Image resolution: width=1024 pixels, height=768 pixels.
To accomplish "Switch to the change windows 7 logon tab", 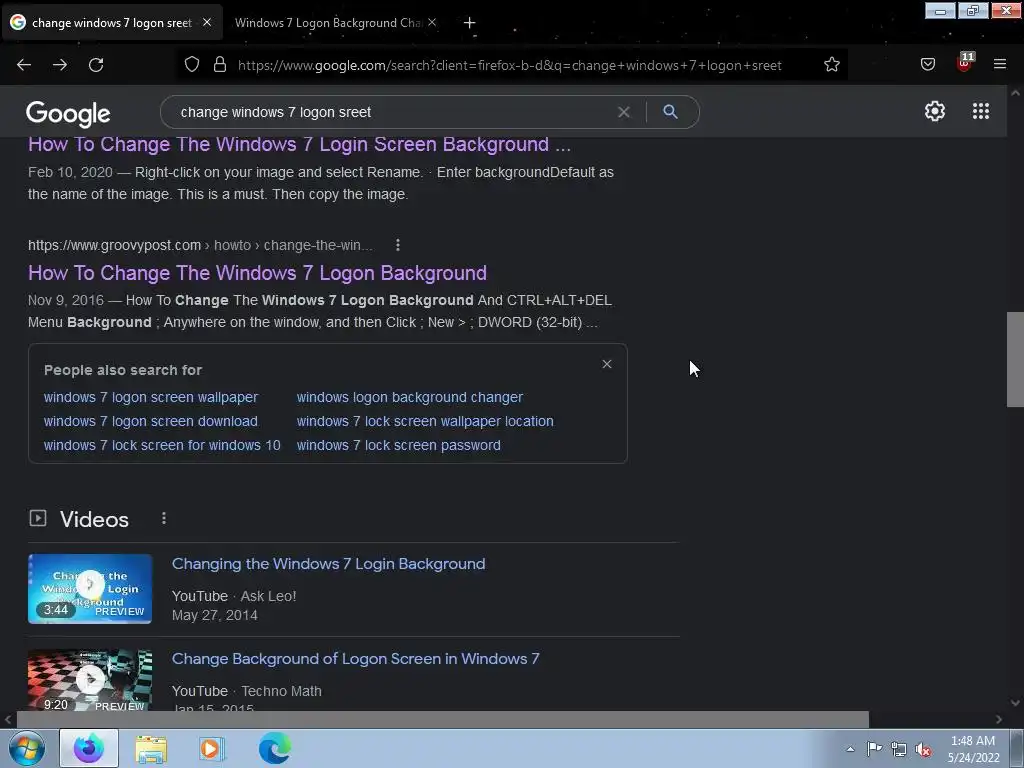I will coord(112,23).
